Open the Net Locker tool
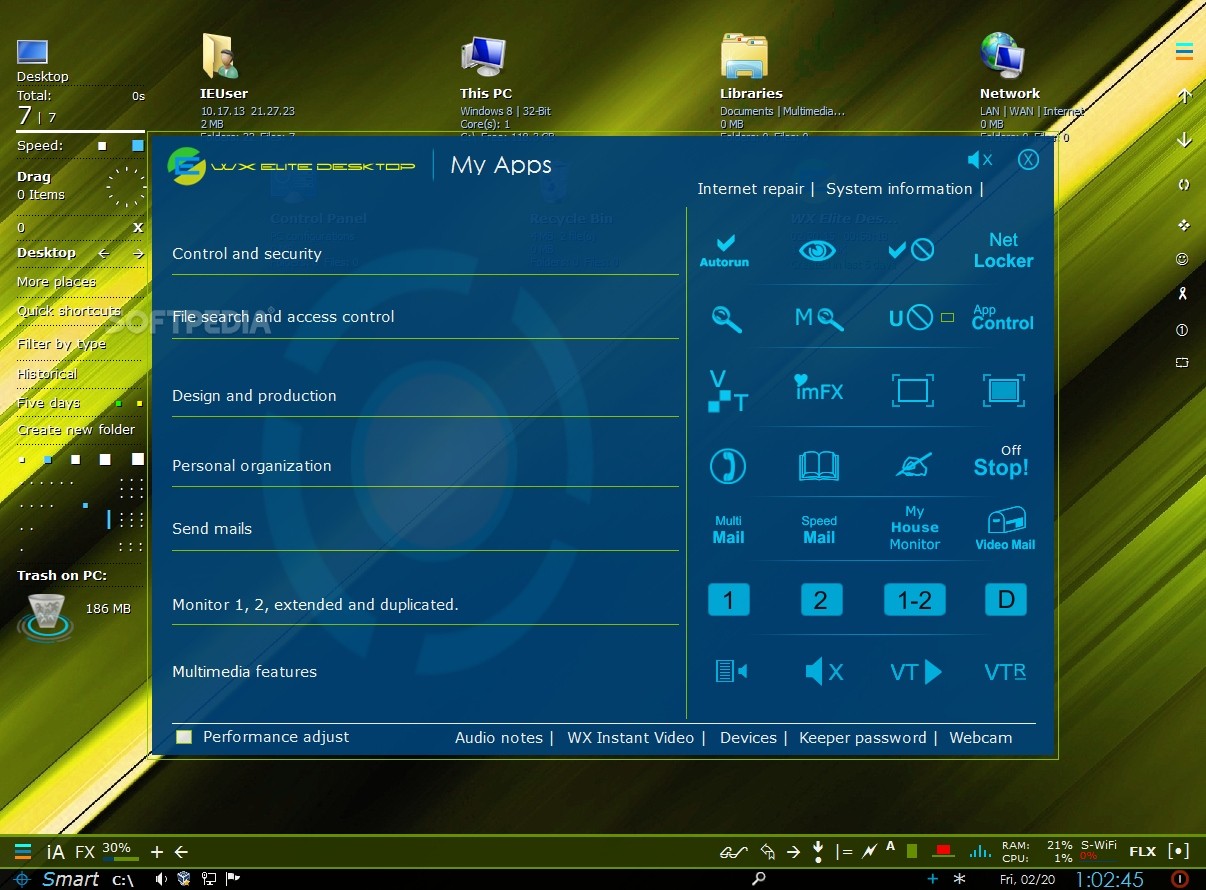 pyautogui.click(x=1003, y=250)
